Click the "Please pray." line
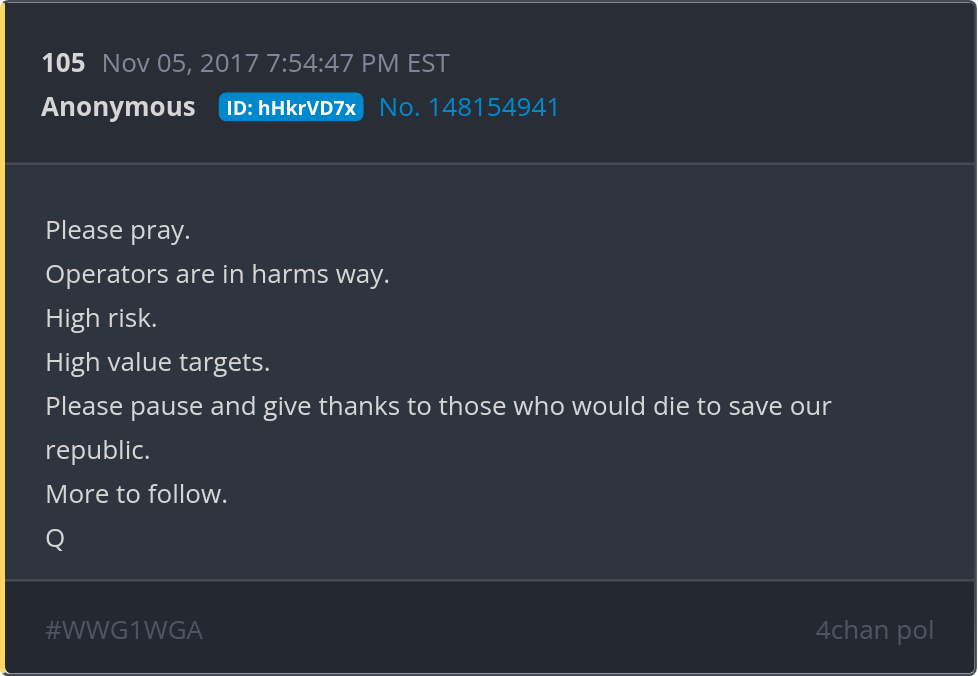The width and height of the screenshot is (978, 676). pos(118,231)
